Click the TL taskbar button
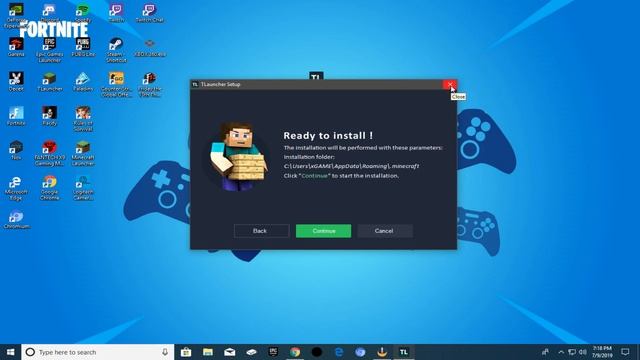This screenshot has height=360, width=640. coord(404,352)
